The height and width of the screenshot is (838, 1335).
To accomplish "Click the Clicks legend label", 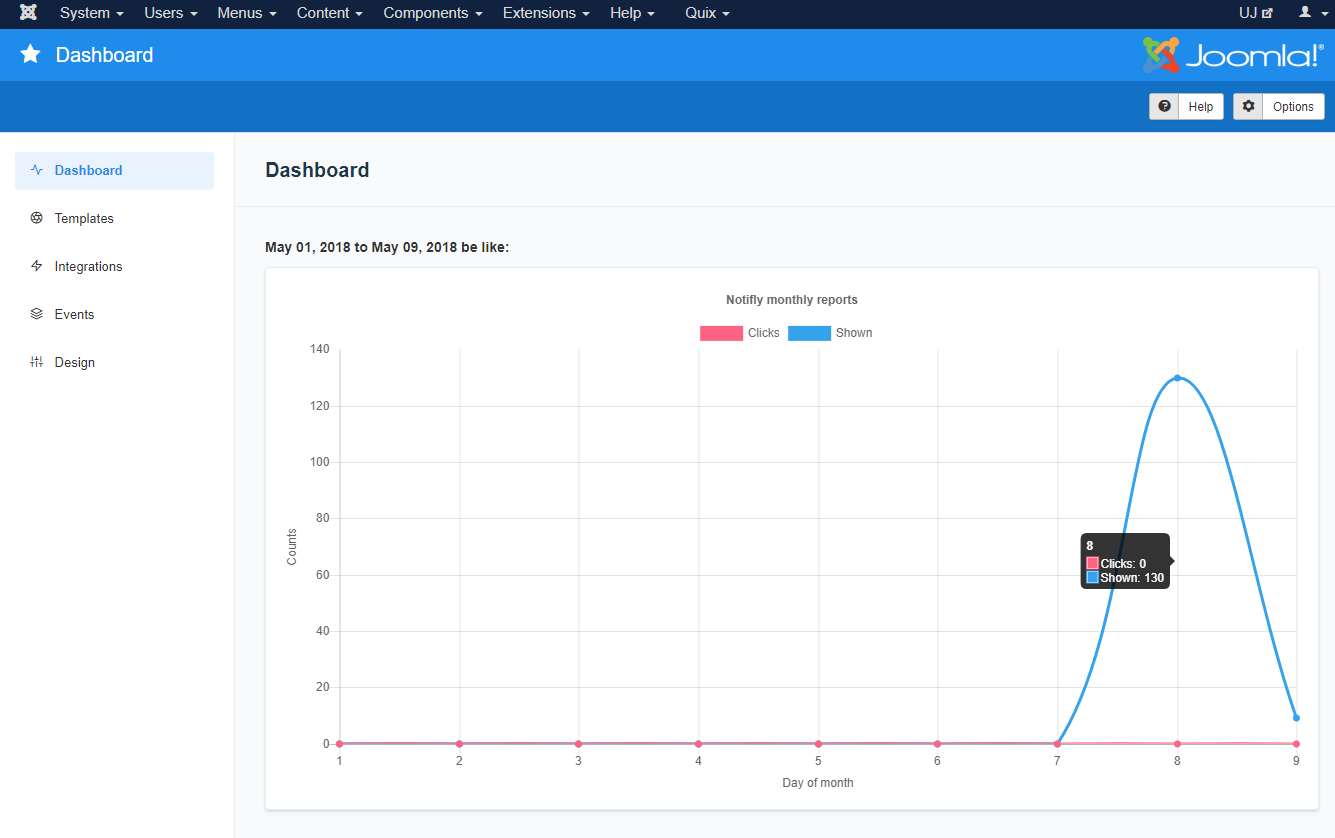I will [764, 333].
